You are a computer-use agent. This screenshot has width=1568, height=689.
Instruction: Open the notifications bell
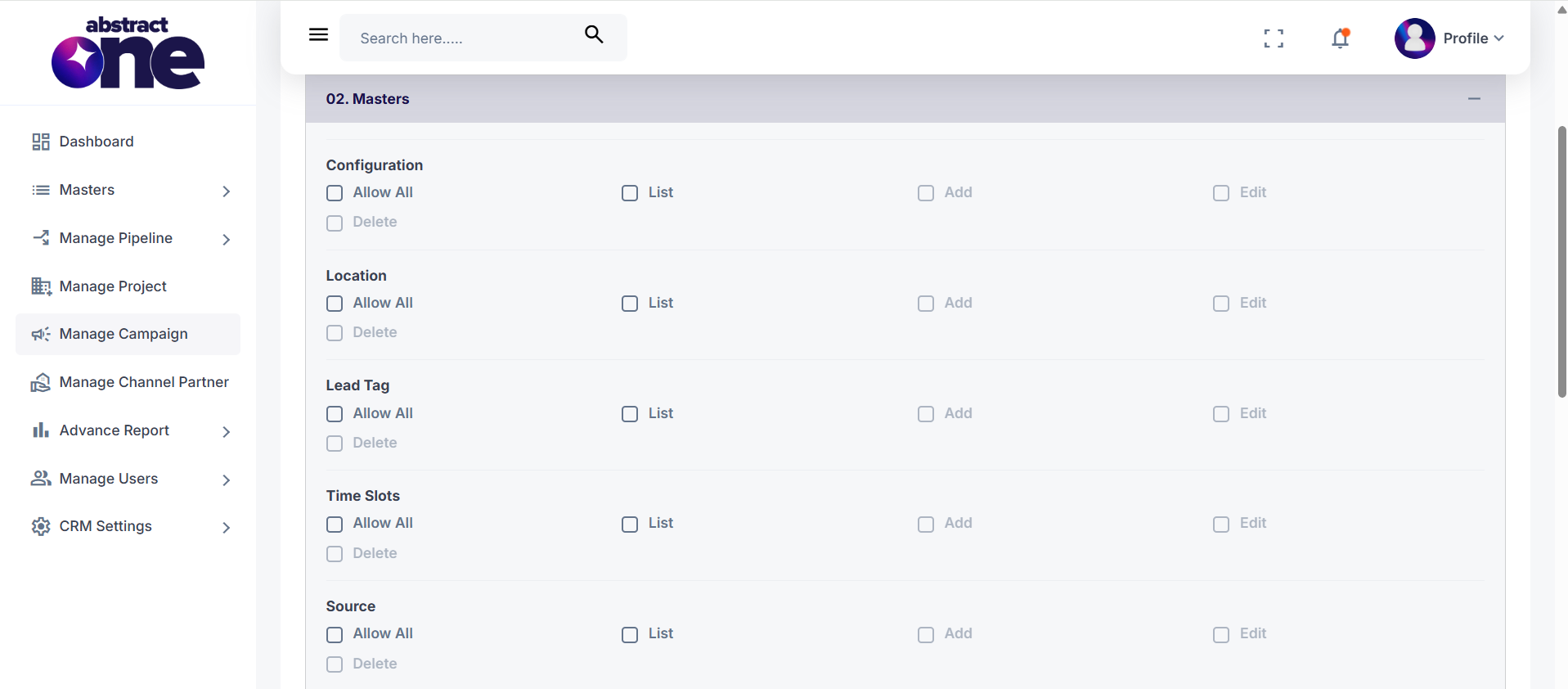[x=1340, y=38]
